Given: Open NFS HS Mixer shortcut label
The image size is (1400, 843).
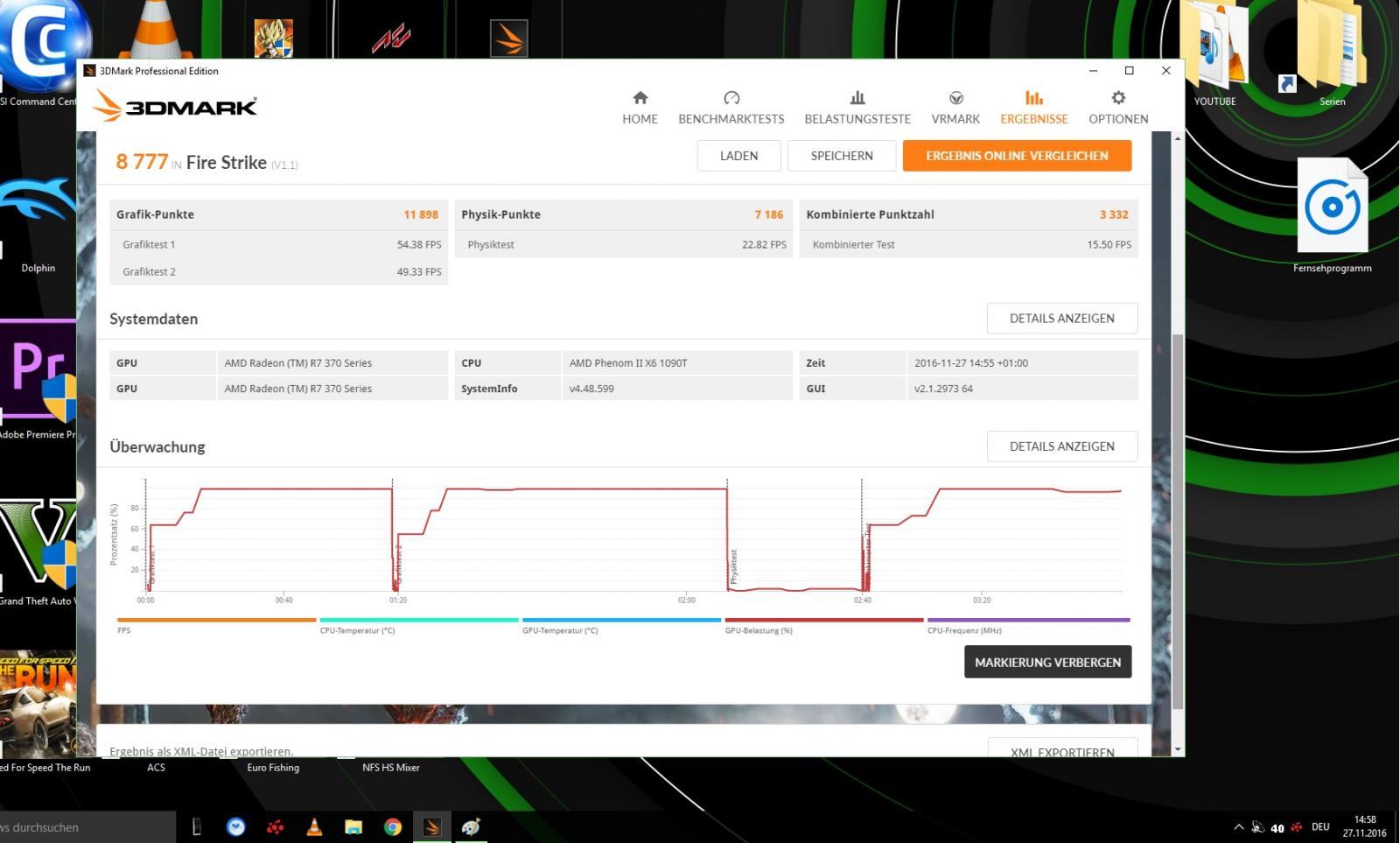Looking at the screenshot, I should [x=390, y=768].
